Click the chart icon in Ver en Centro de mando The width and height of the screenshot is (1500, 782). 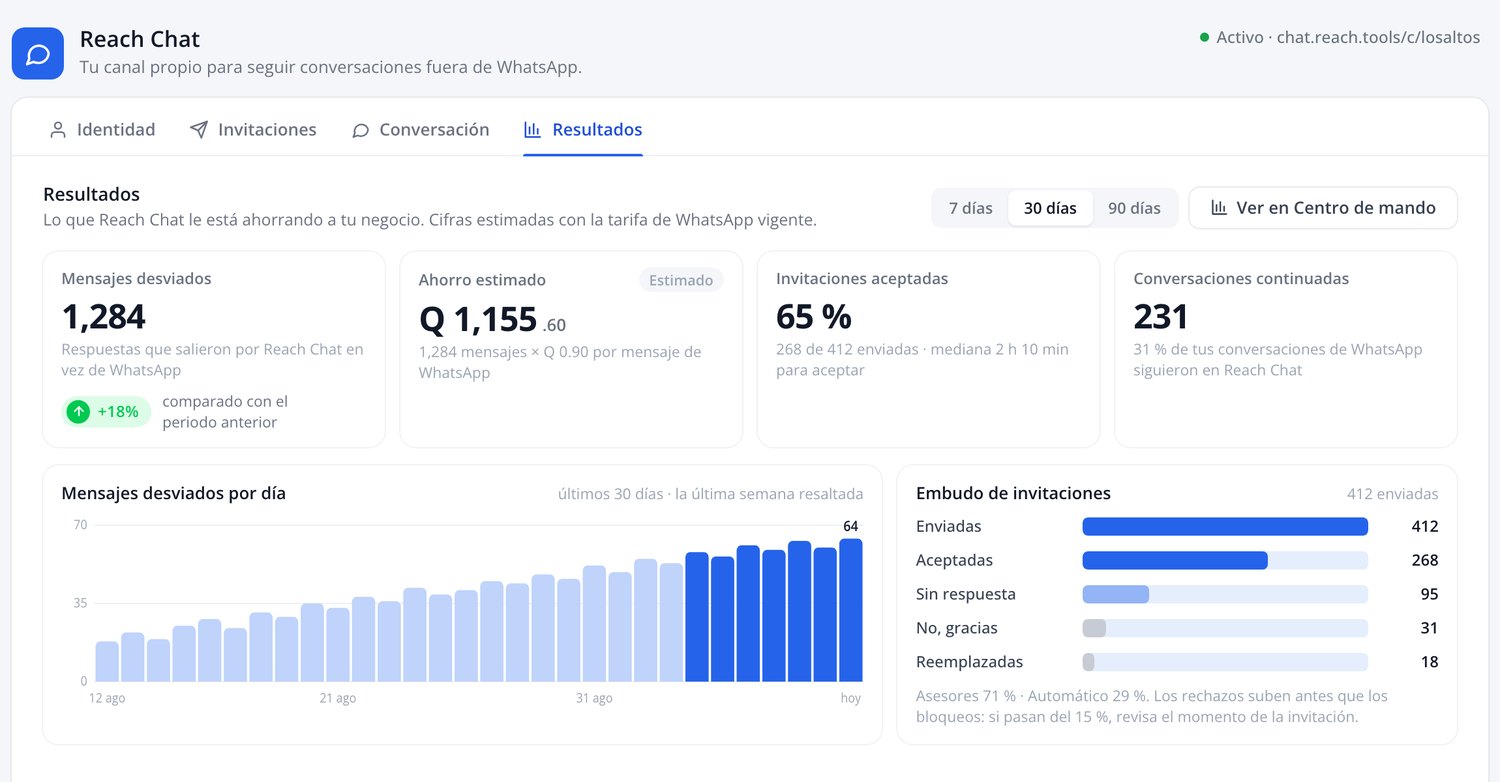pos(1219,208)
